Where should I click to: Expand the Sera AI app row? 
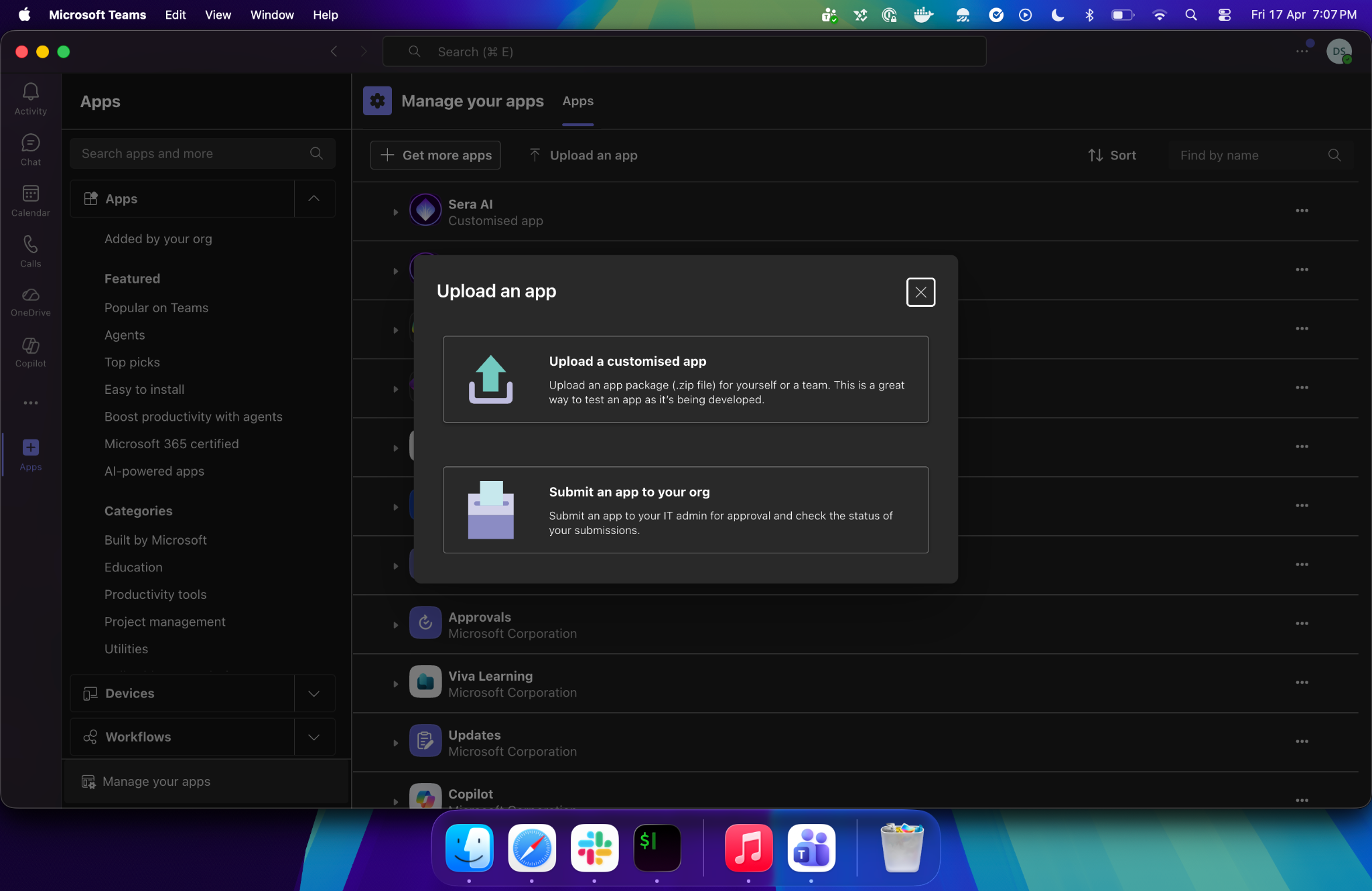[x=396, y=212]
